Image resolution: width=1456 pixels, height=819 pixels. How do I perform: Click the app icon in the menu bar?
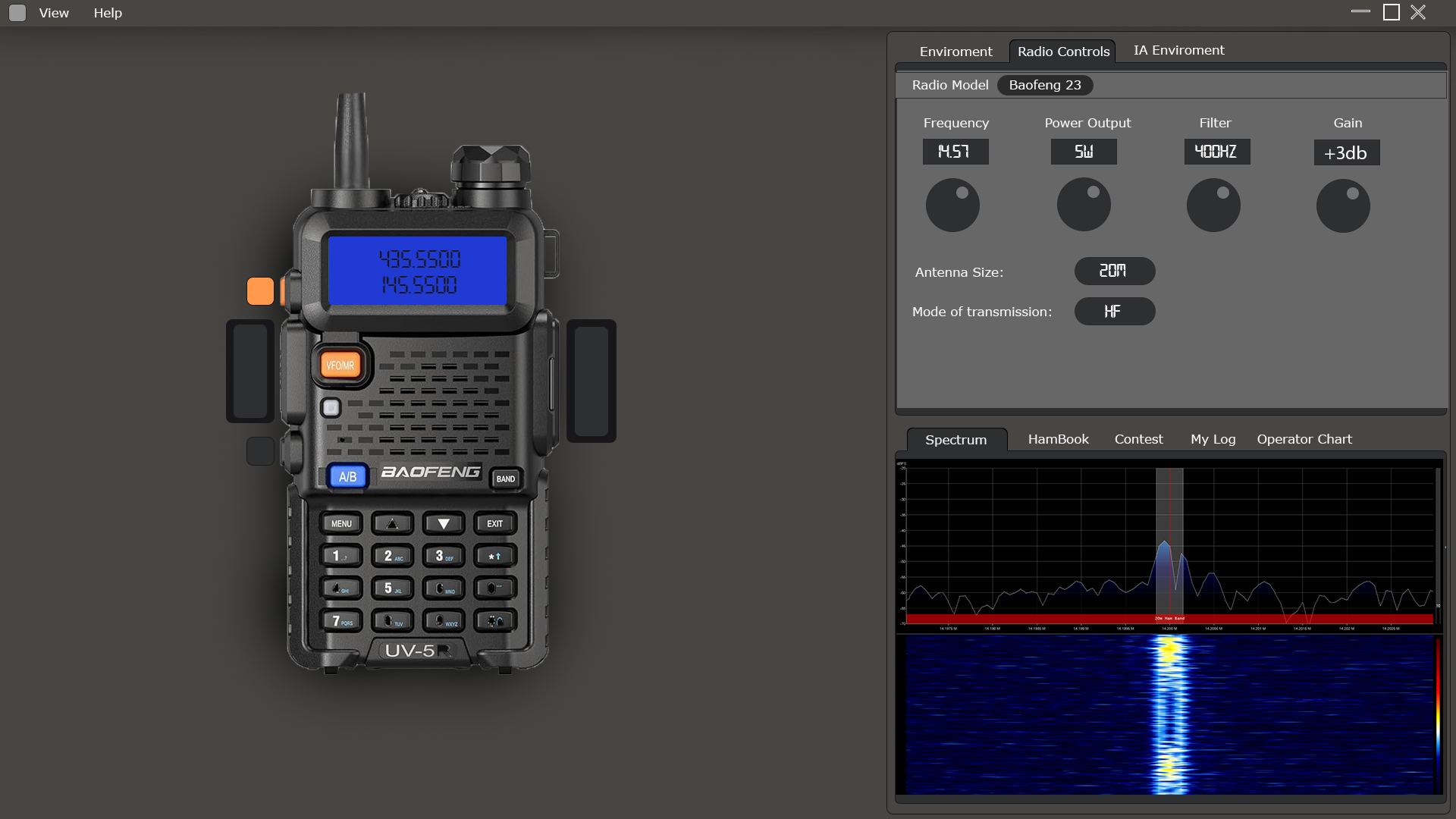pos(17,13)
